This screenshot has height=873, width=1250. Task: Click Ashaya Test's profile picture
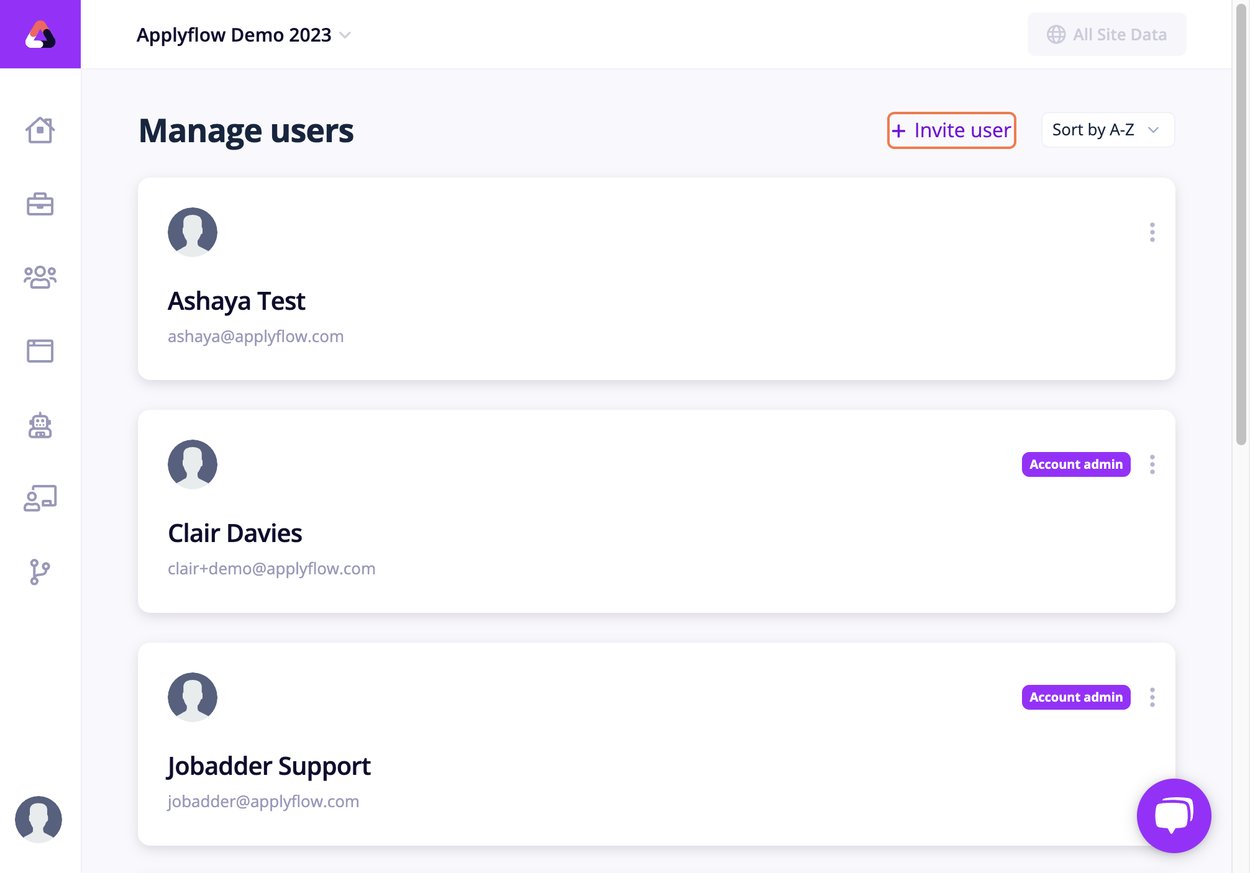[x=192, y=231]
